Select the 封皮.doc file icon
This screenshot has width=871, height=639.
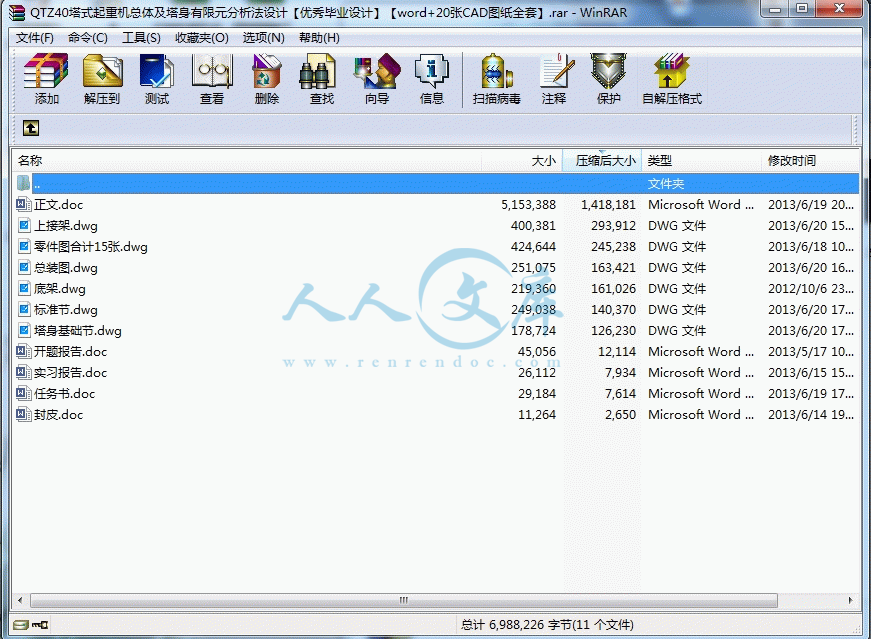pos(23,415)
